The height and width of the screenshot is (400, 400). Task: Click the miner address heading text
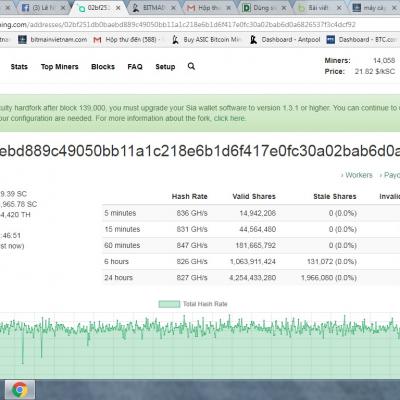(200, 151)
